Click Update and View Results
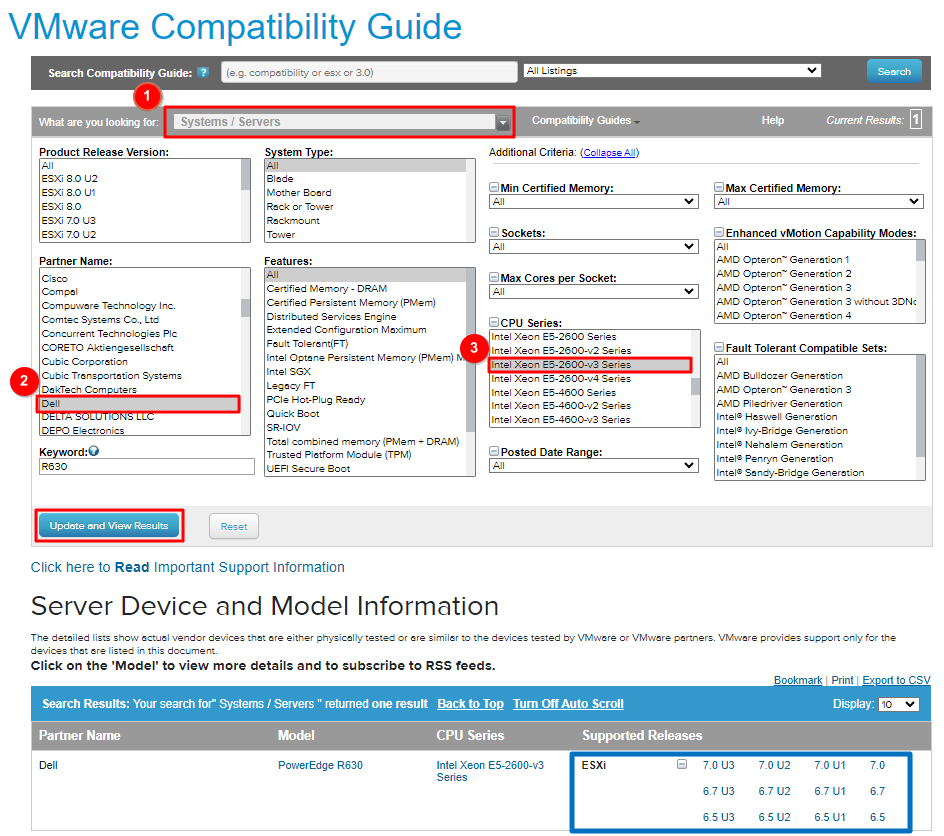Screen dimensions: 944x836 pos(109,525)
